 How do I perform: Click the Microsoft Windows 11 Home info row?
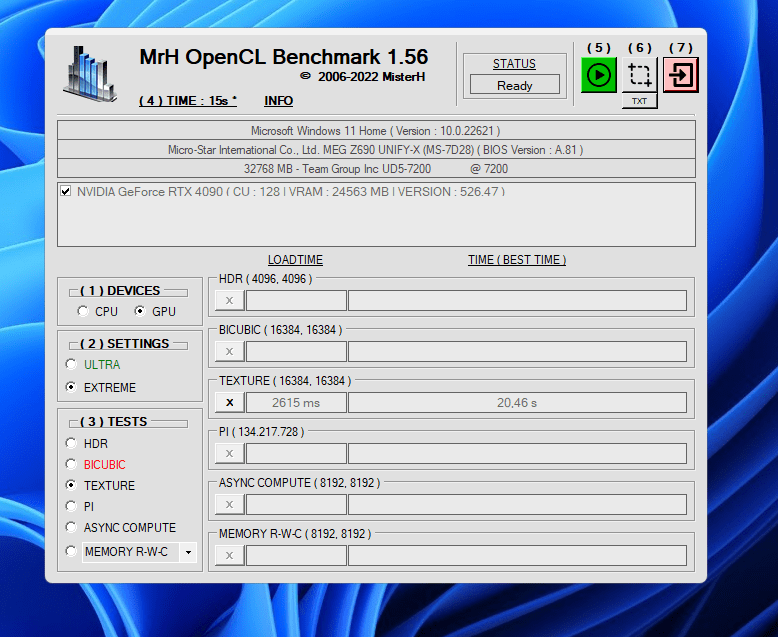point(376,131)
